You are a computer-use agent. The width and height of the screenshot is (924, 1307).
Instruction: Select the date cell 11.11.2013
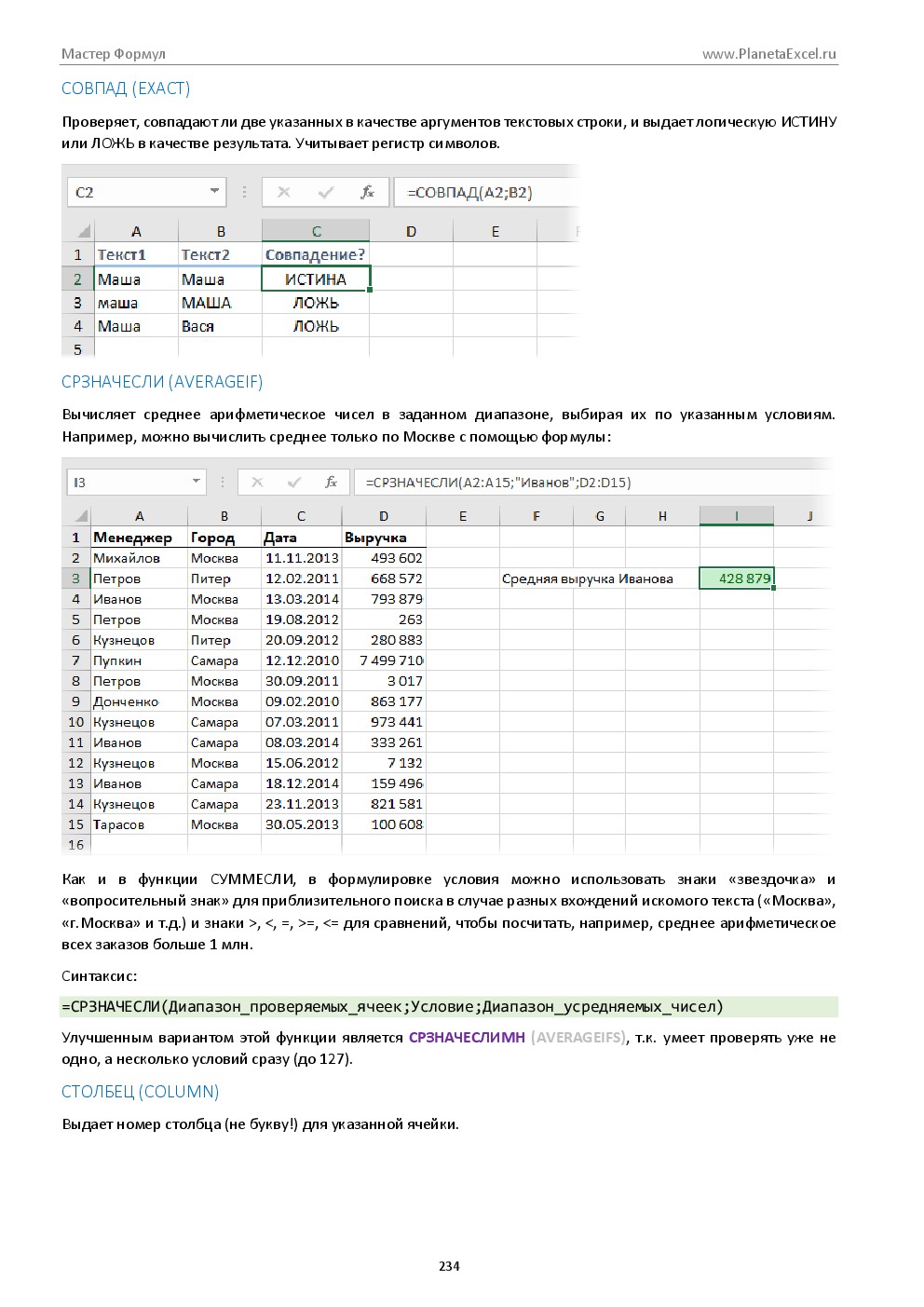tap(302, 558)
